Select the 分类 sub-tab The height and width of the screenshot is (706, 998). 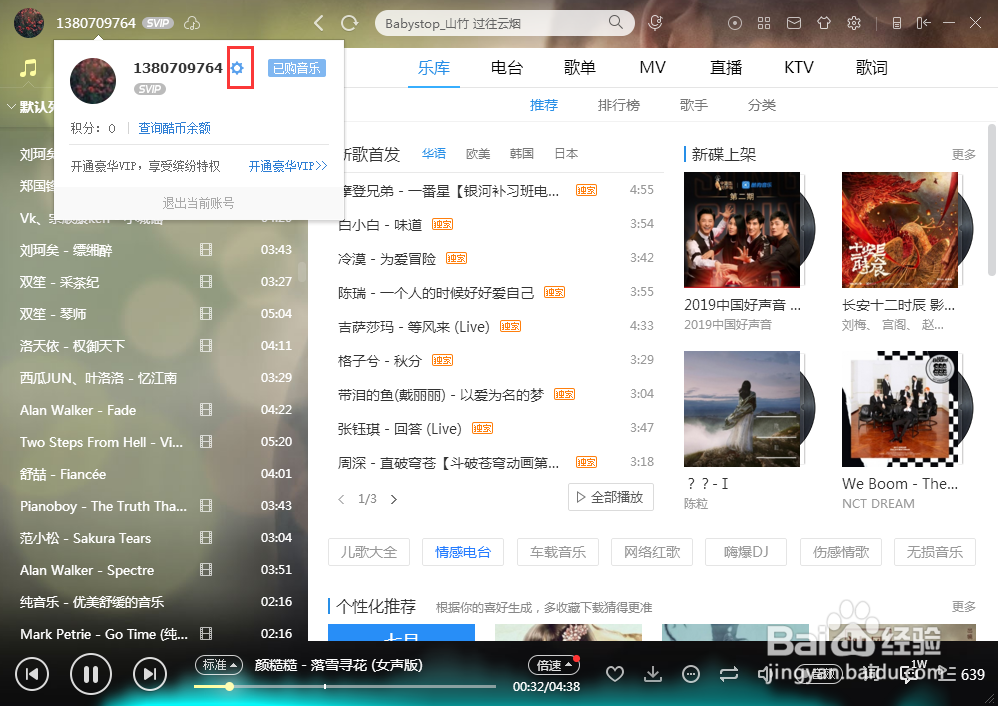(x=761, y=105)
